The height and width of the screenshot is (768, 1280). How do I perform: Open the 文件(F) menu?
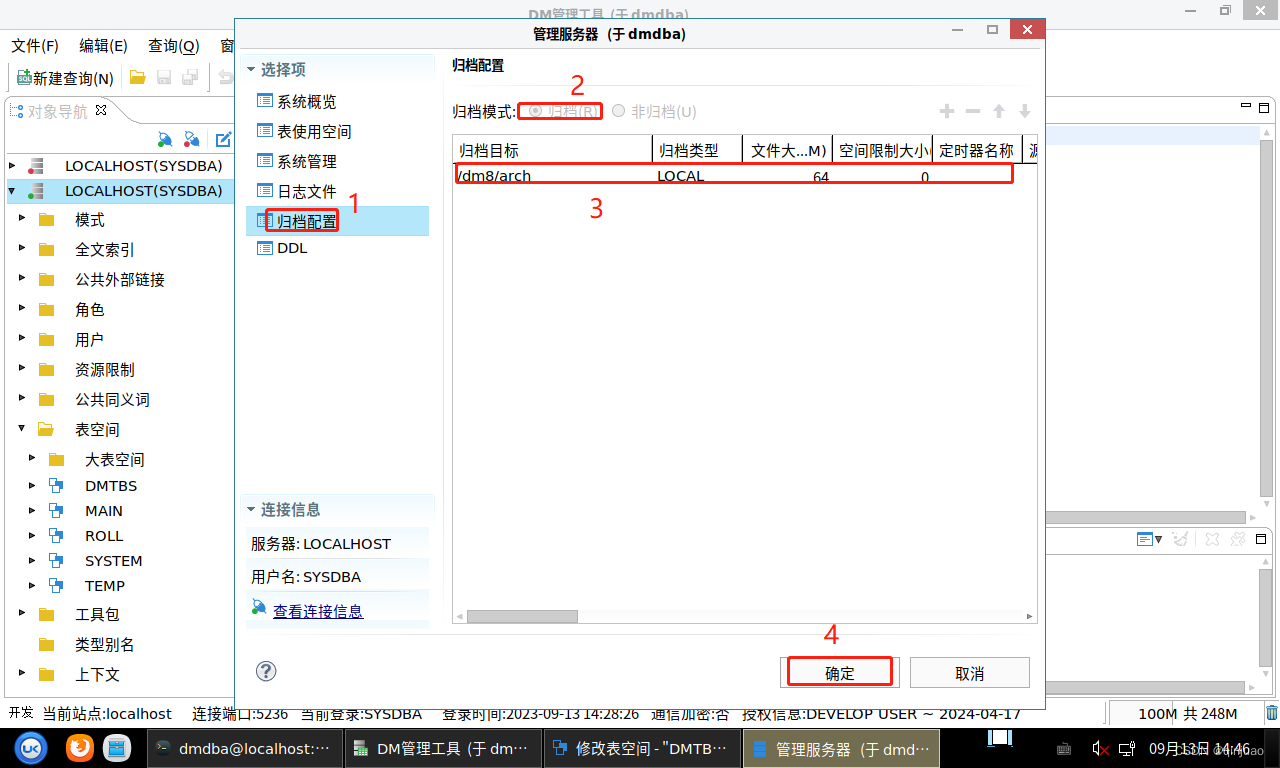pyautogui.click(x=35, y=46)
